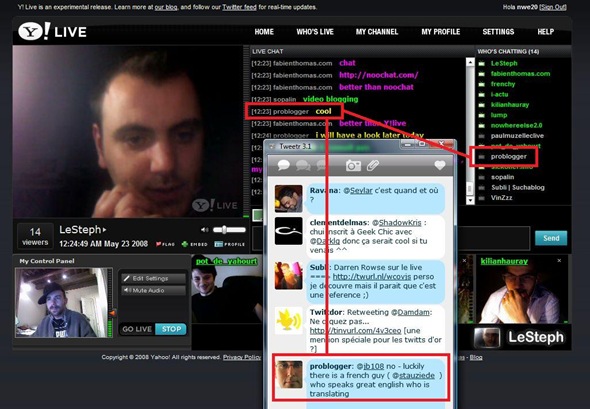Click the heart favorites icon in Tweetr

click(x=439, y=165)
